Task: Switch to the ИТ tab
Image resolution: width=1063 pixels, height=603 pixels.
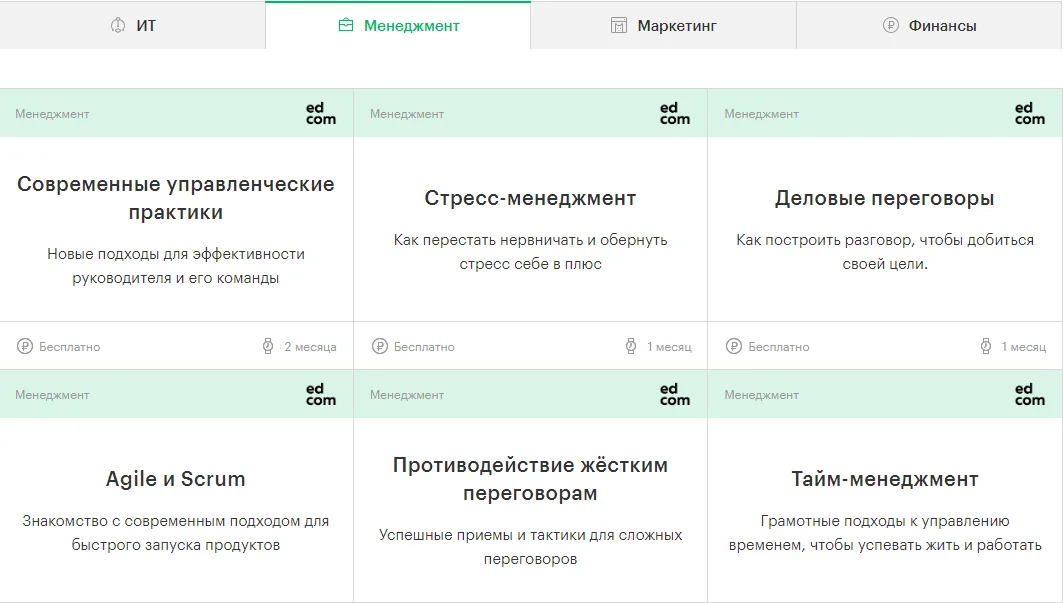Action: coord(133,26)
